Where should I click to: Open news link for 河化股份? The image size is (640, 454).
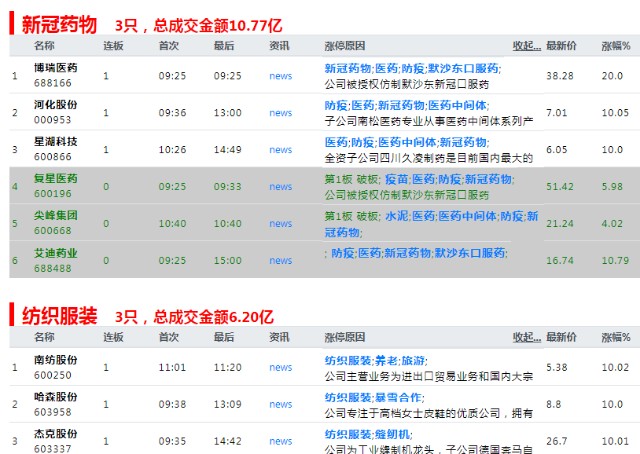tap(280, 113)
